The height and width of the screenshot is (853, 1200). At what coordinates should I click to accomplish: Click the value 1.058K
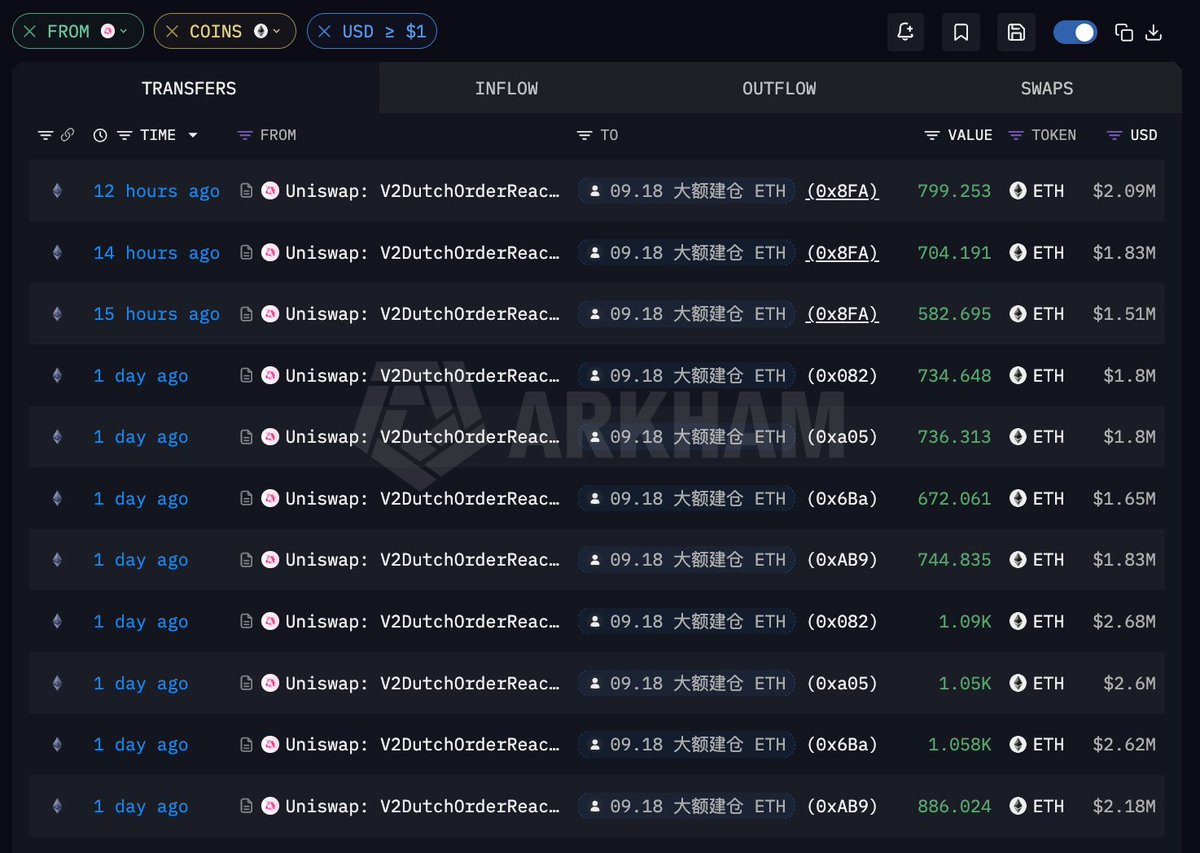960,745
